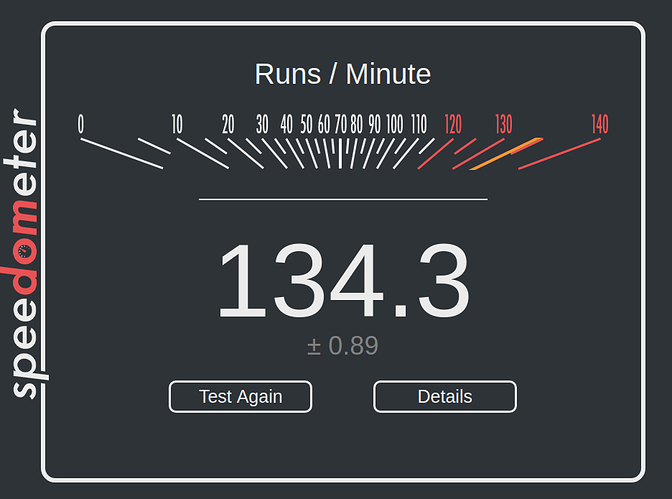The image size is (672, 499).
Task: Click the 140 gauge label
Action: pos(600,124)
